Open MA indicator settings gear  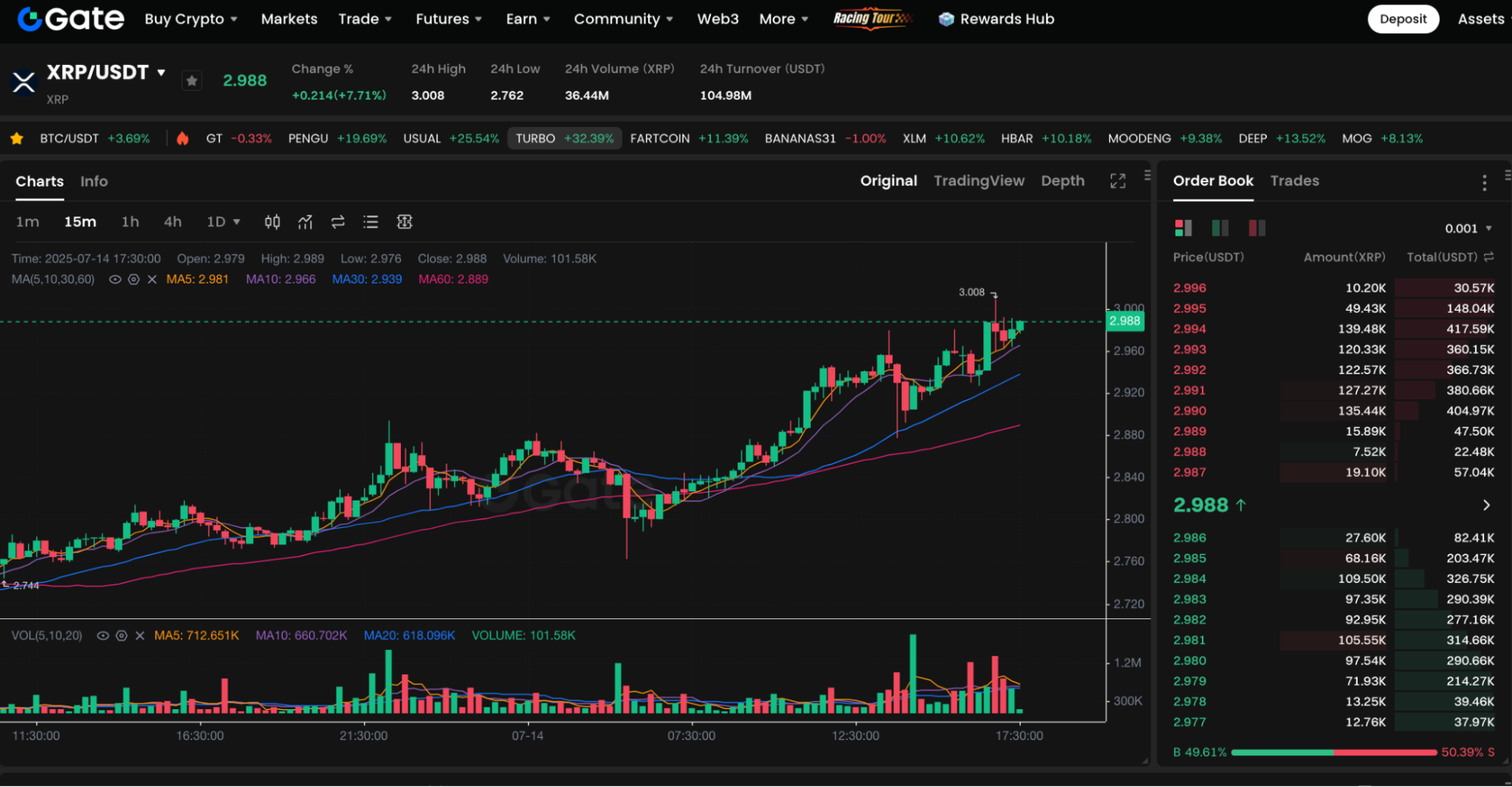tap(133, 279)
